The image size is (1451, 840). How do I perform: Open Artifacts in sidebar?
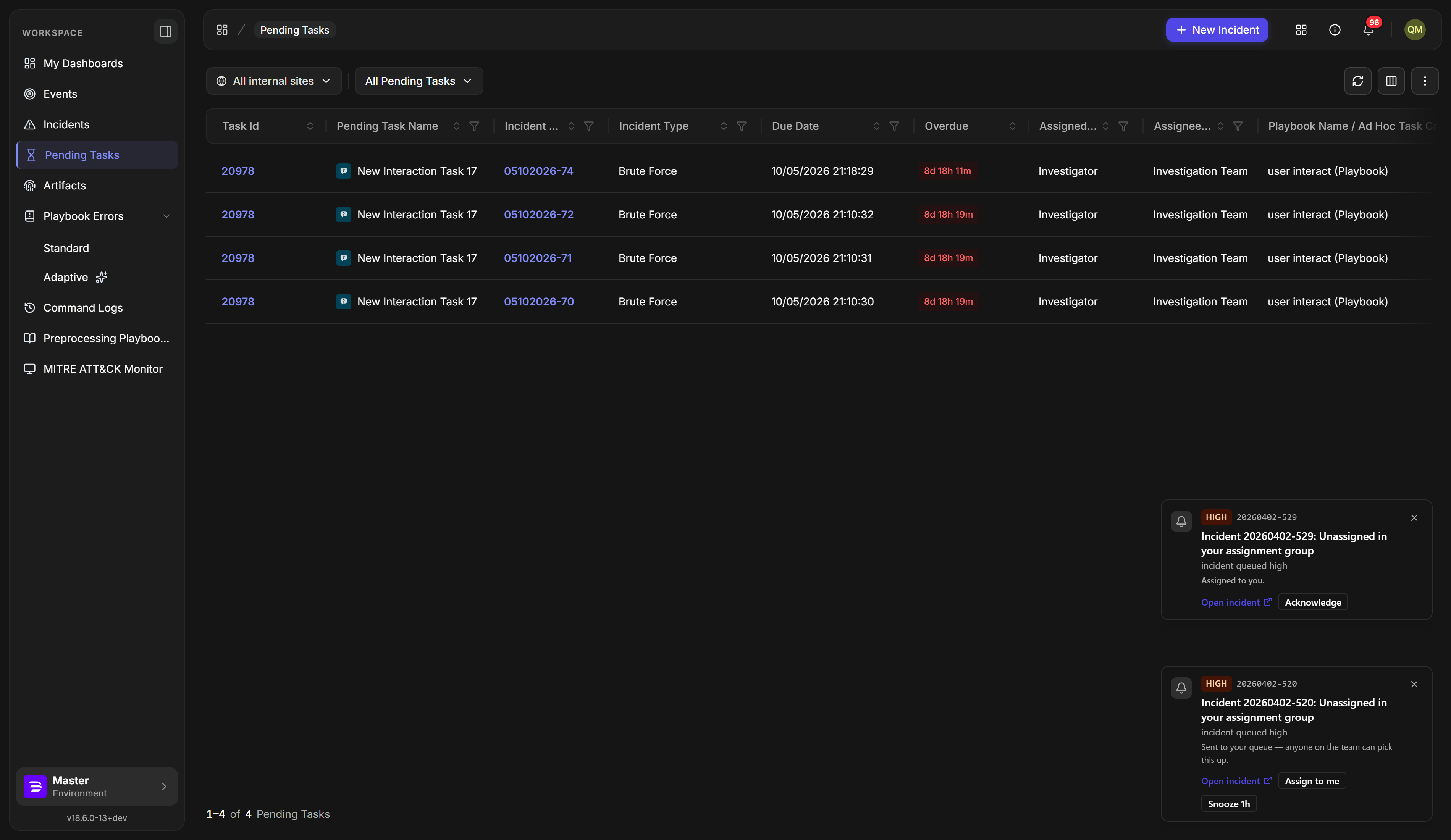click(x=97, y=186)
